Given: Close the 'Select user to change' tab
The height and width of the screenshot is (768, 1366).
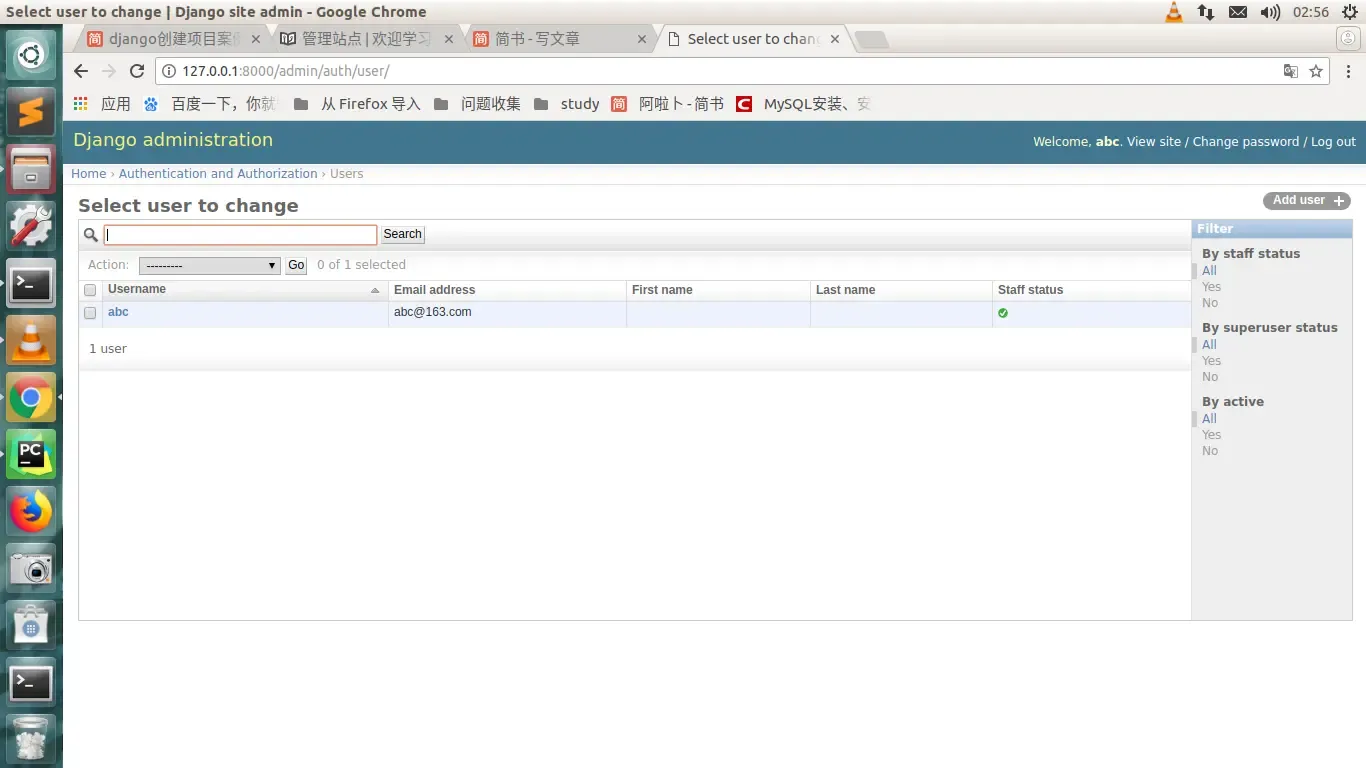Looking at the screenshot, I should click(834, 39).
